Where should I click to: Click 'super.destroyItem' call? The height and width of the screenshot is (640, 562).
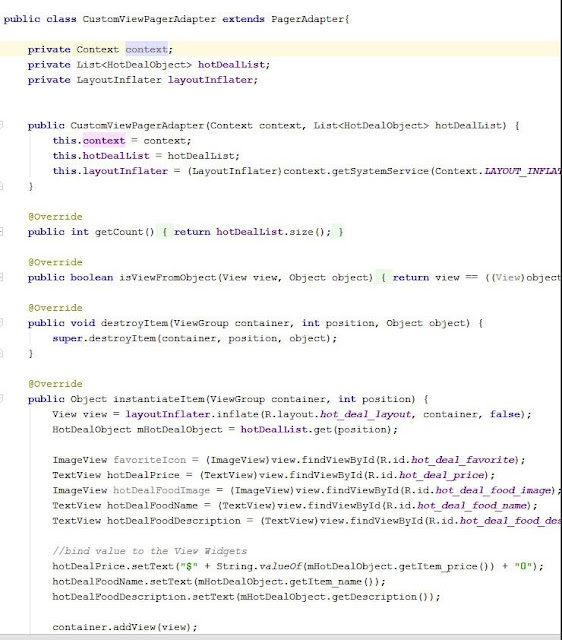104,338
